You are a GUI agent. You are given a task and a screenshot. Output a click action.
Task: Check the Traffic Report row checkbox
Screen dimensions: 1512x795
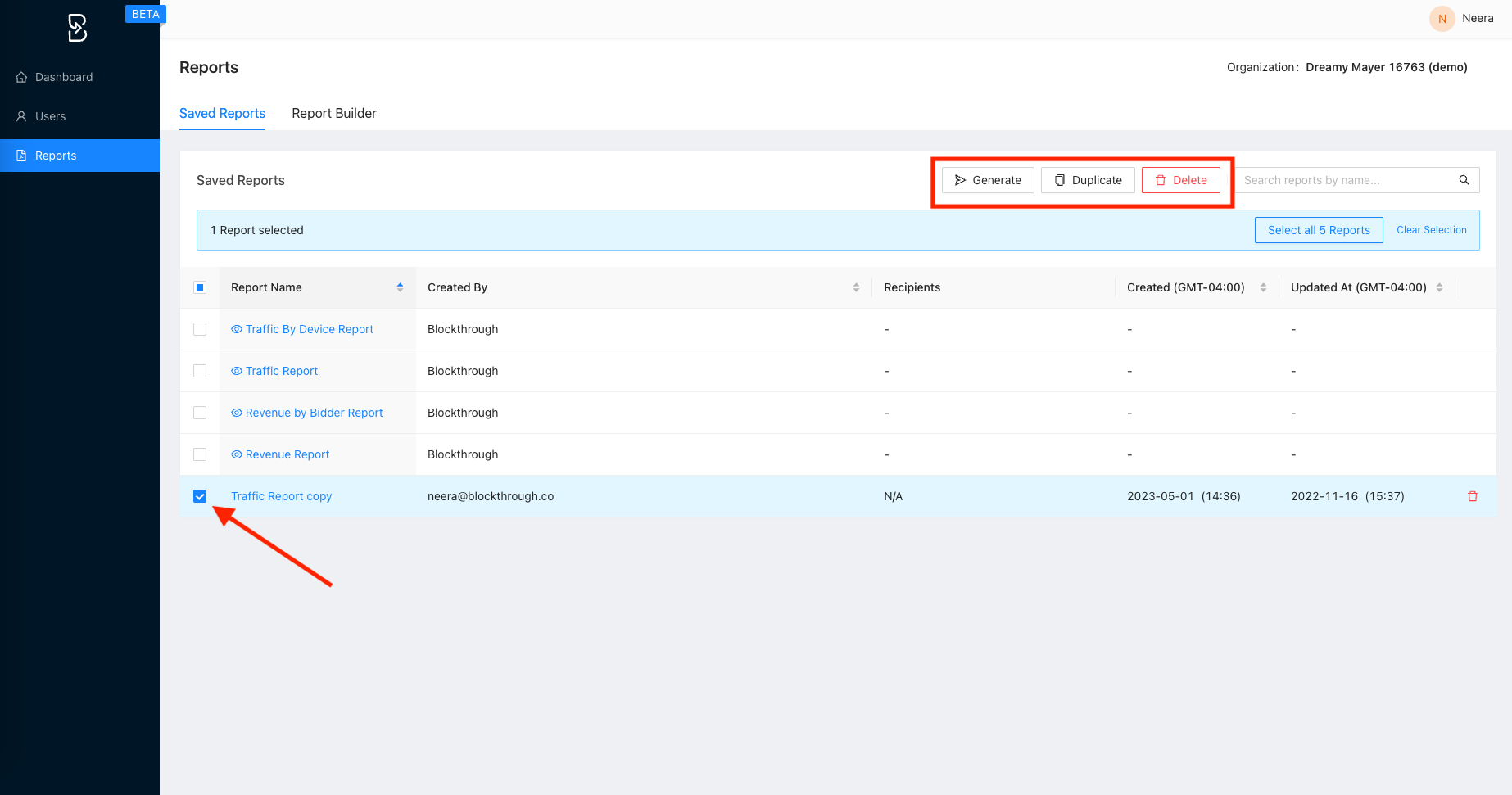pos(200,371)
